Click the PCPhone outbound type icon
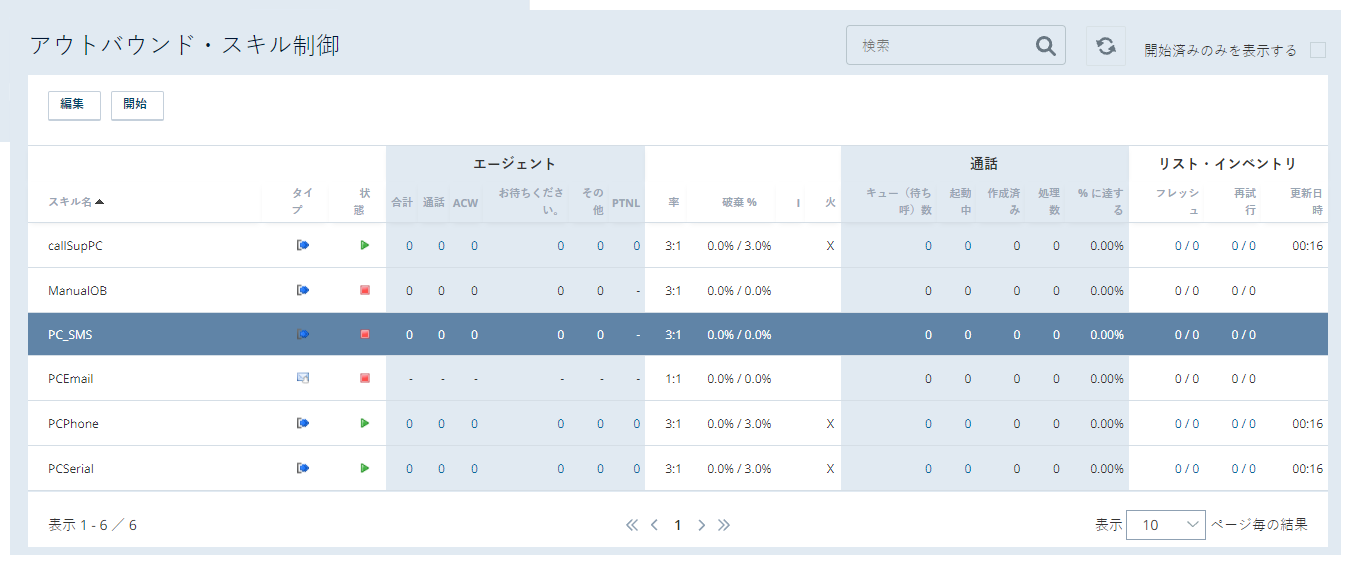This screenshot has height=567, width=1353. point(303,423)
